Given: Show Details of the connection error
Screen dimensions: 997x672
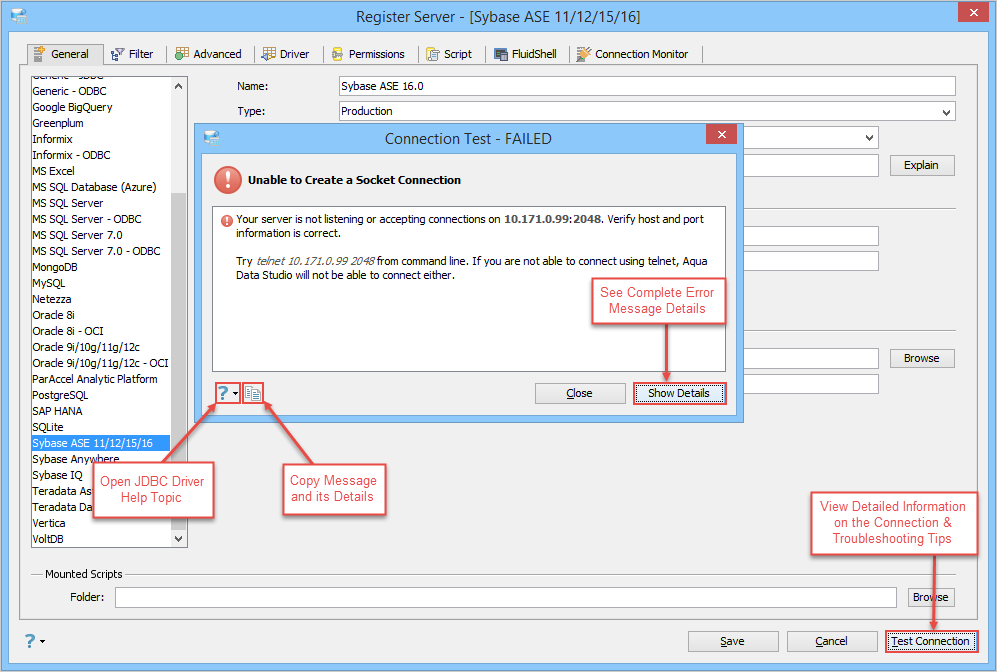Looking at the screenshot, I should 679,394.
